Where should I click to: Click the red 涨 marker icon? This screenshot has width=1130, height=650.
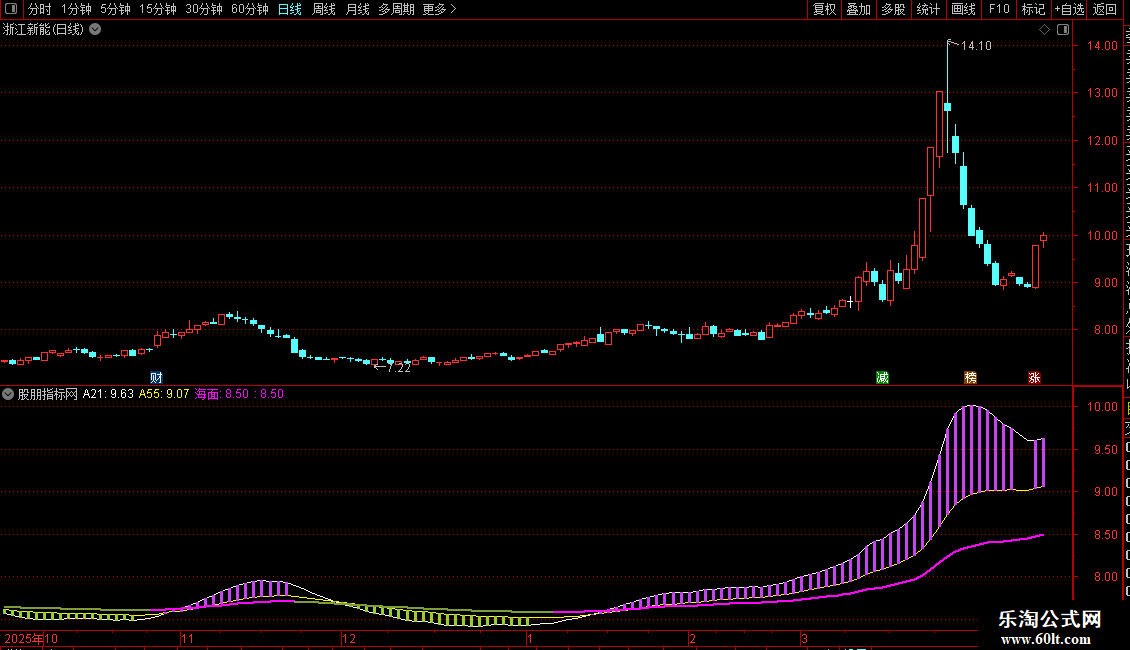pyautogui.click(x=1034, y=378)
